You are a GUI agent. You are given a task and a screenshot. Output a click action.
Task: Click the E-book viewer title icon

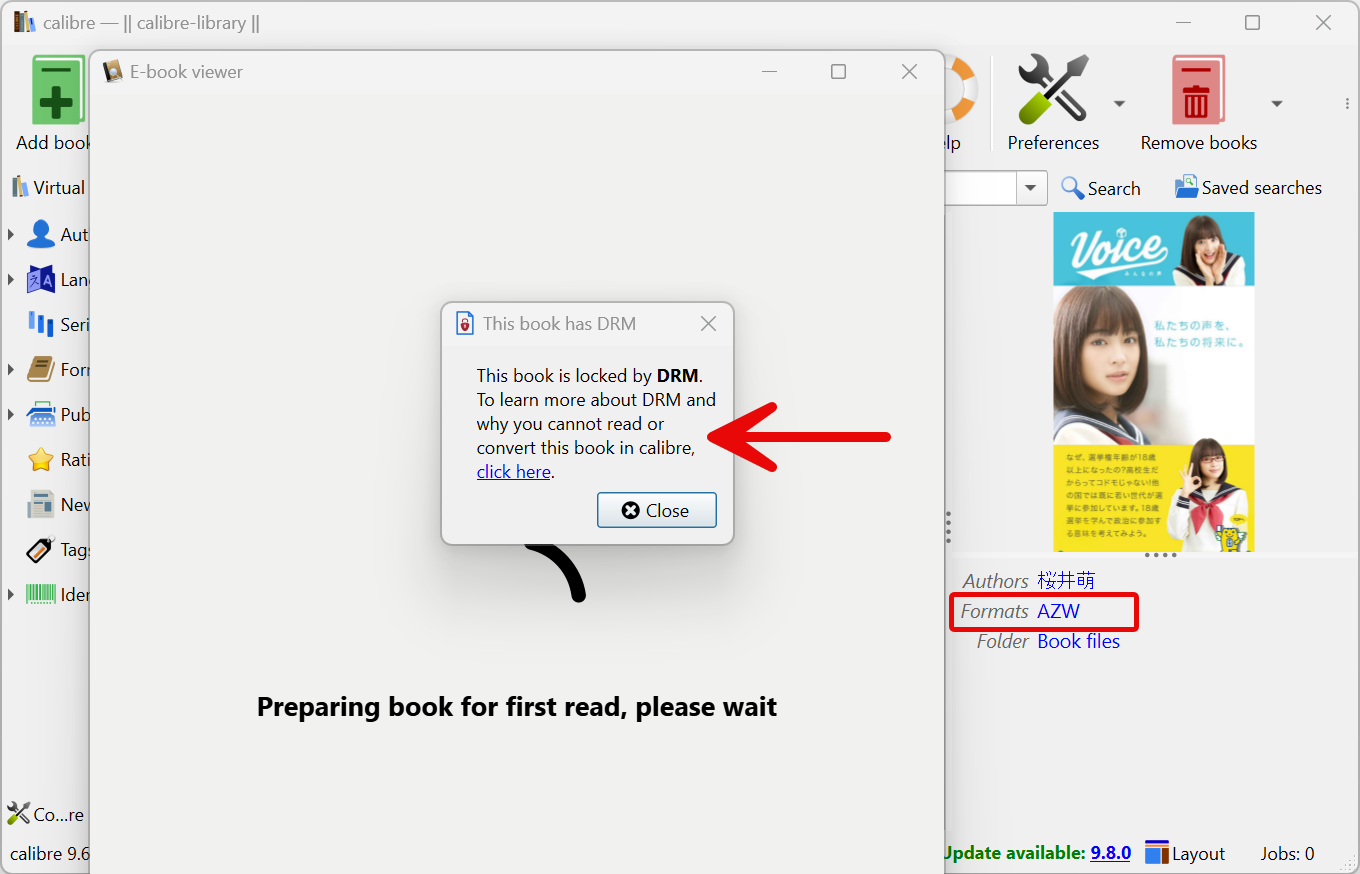point(113,71)
